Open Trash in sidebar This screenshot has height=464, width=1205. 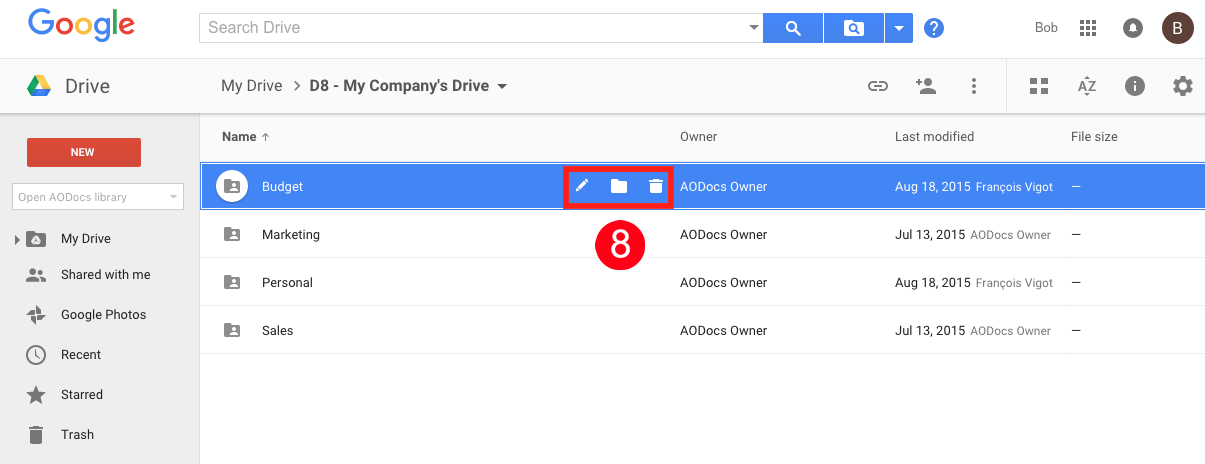77,434
